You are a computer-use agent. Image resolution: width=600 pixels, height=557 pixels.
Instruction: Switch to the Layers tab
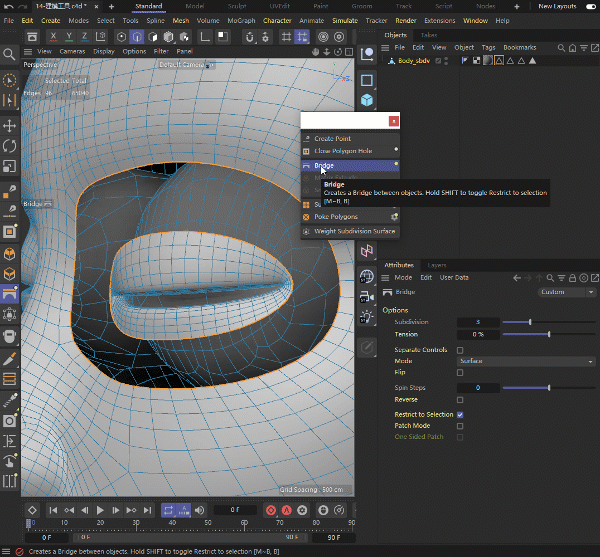point(437,265)
